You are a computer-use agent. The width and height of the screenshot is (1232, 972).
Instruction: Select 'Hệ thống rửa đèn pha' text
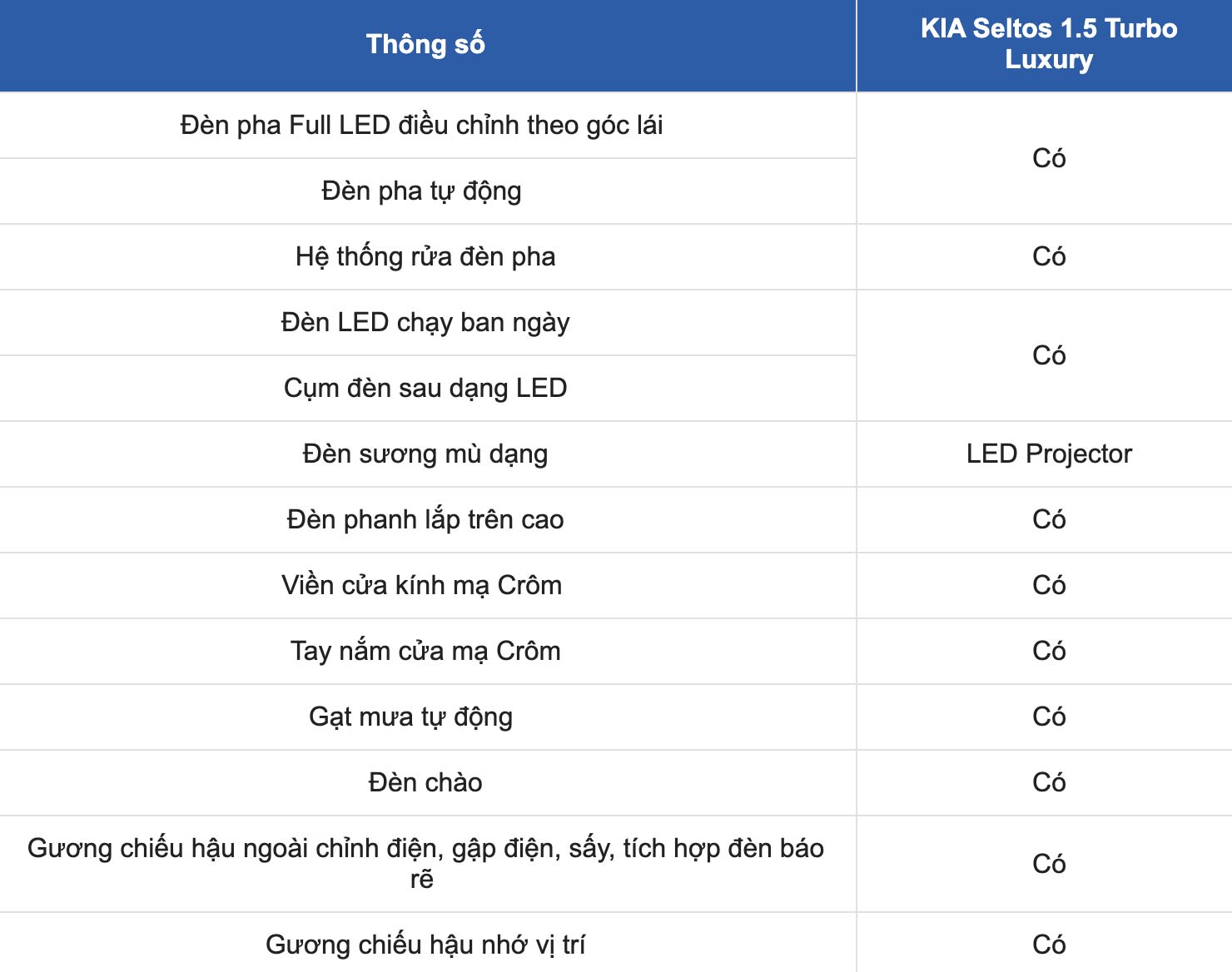pos(425,257)
